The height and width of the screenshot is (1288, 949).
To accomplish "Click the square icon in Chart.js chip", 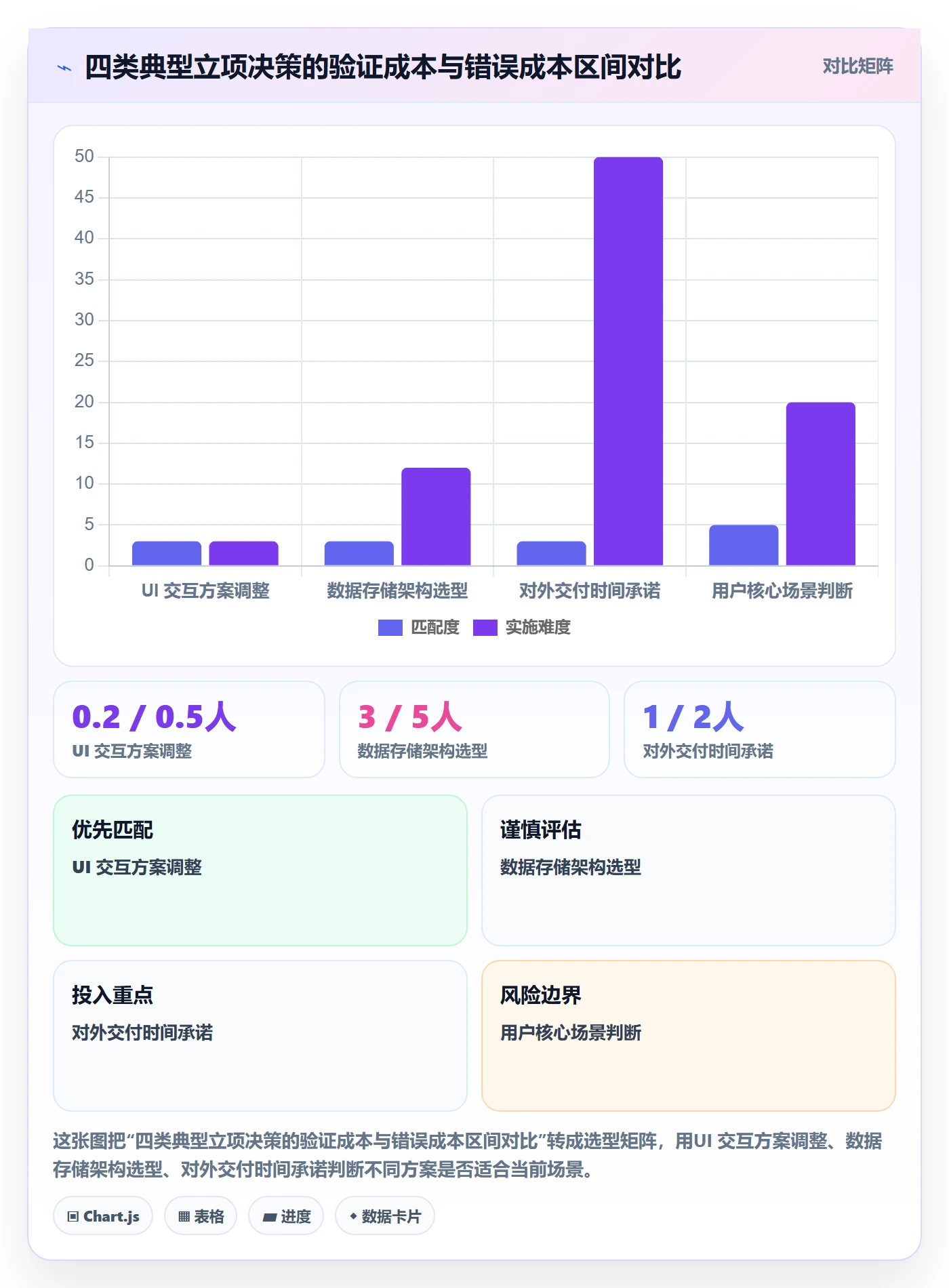I will pyautogui.click(x=73, y=1217).
